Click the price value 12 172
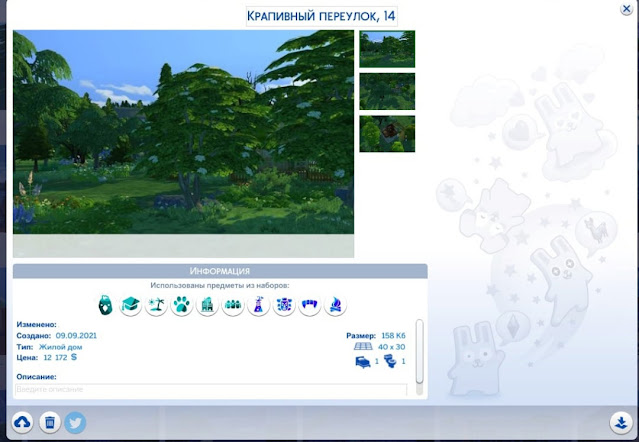The height and width of the screenshot is (442, 639). click(x=55, y=358)
